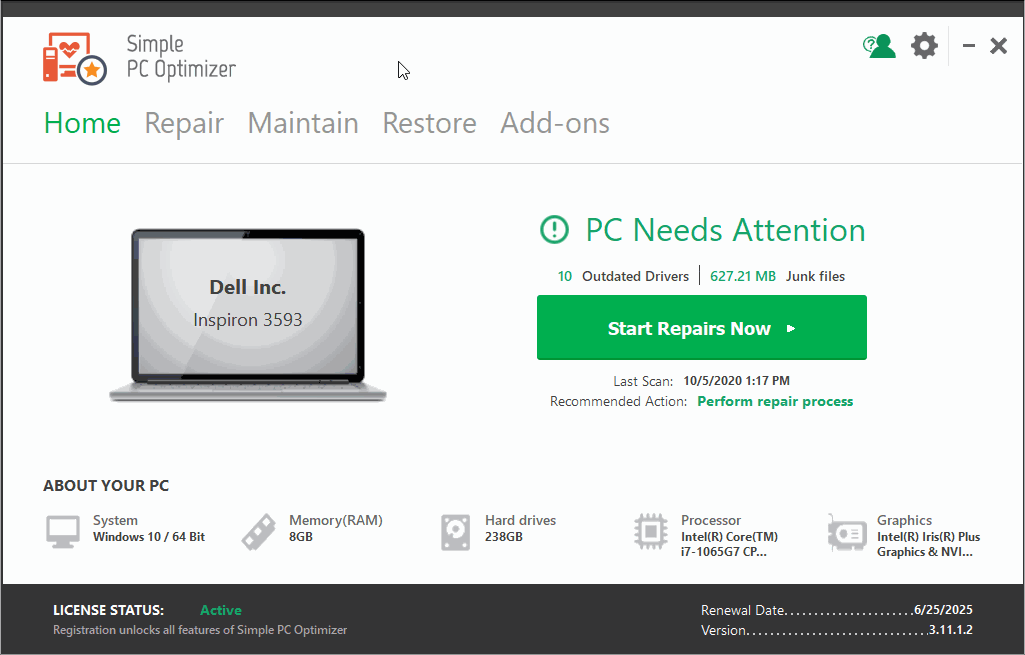Viewport: 1025px width, 655px height.
Task: Click the Hard drives disk icon
Action: pyautogui.click(x=455, y=531)
